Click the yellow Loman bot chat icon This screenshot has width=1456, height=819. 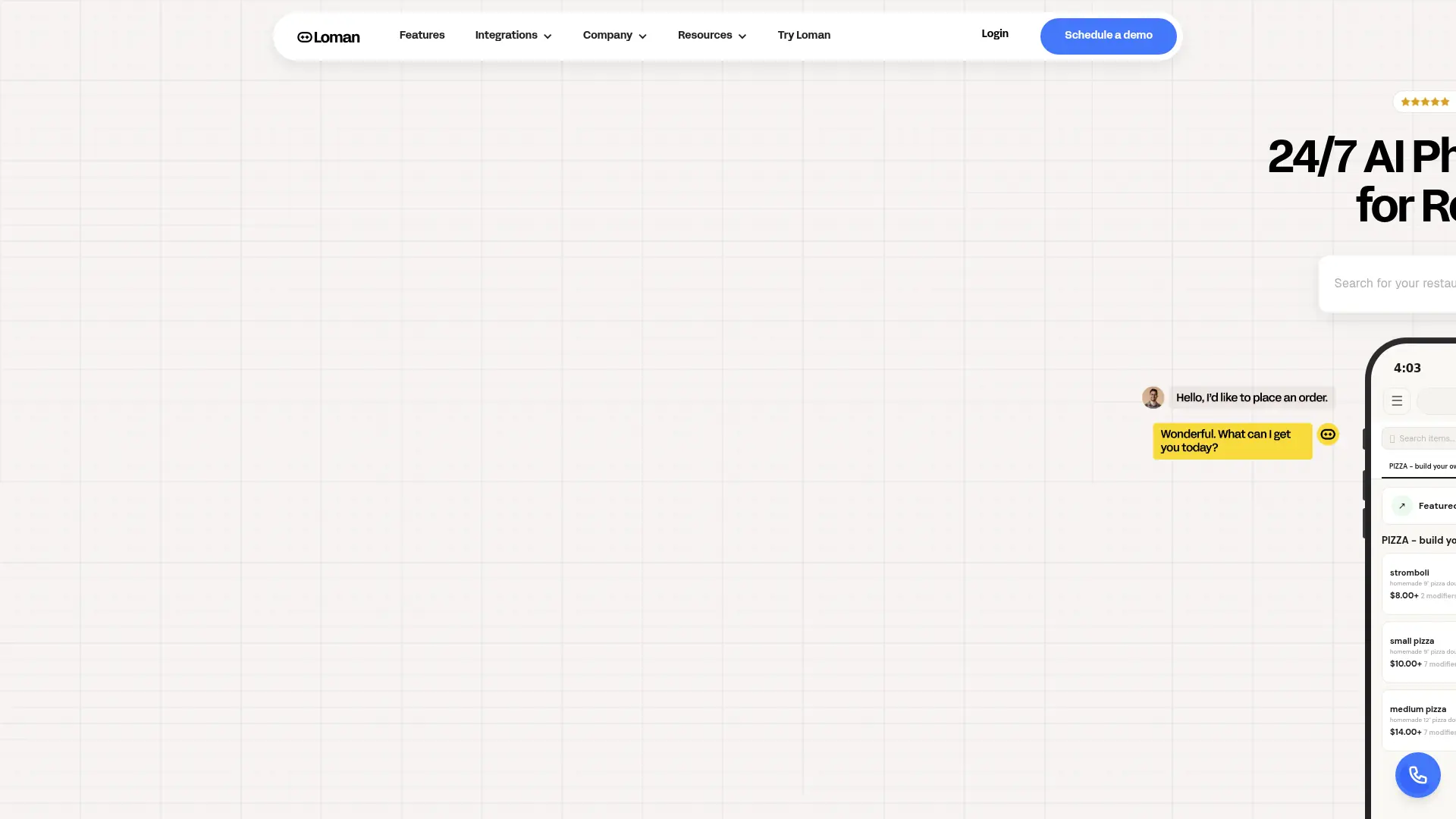tap(1328, 435)
